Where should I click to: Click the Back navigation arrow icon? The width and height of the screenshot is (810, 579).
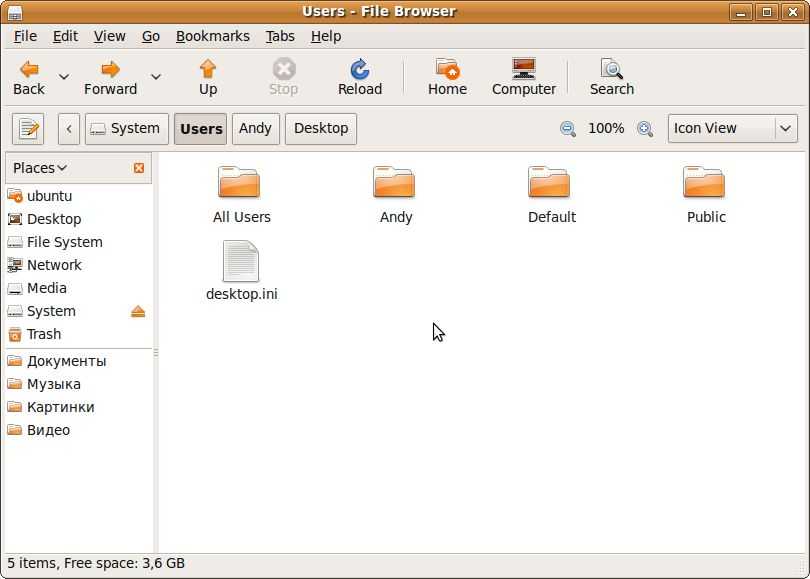tap(29, 69)
